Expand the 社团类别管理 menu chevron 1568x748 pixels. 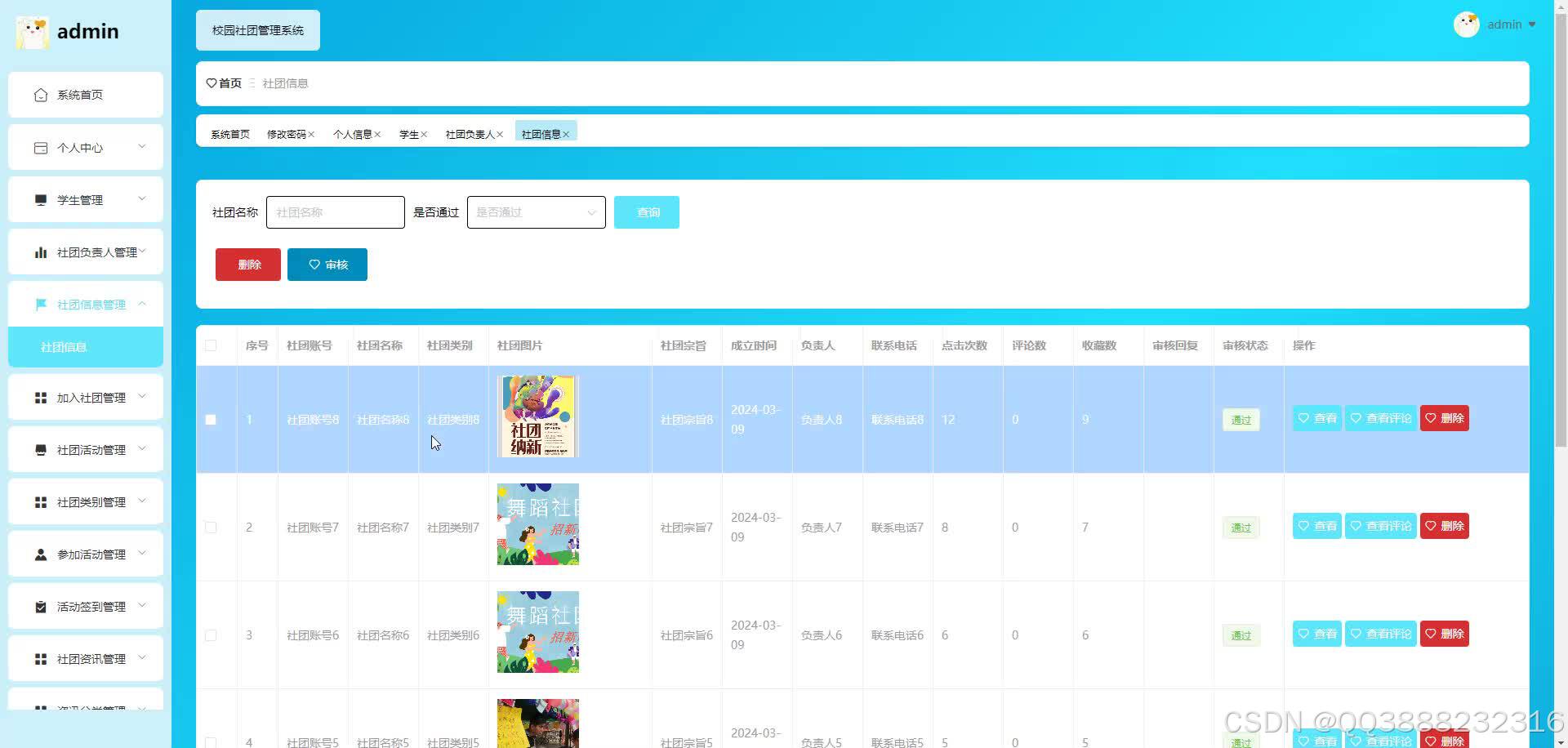pyautogui.click(x=142, y=501)
